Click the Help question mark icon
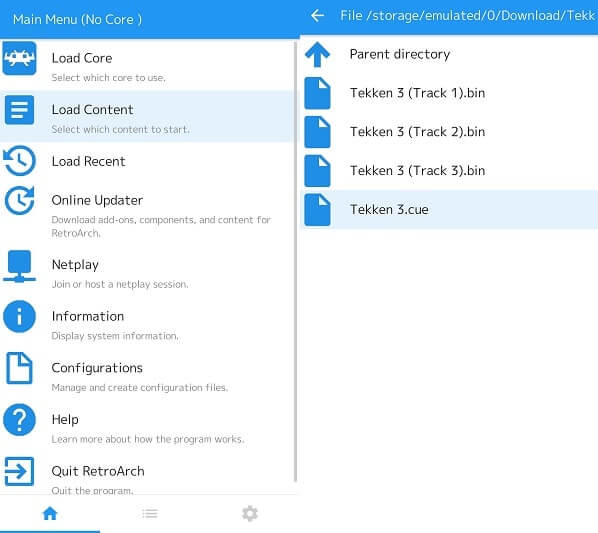The width and height of the screenshot is (598, 533). click(19, 419)
